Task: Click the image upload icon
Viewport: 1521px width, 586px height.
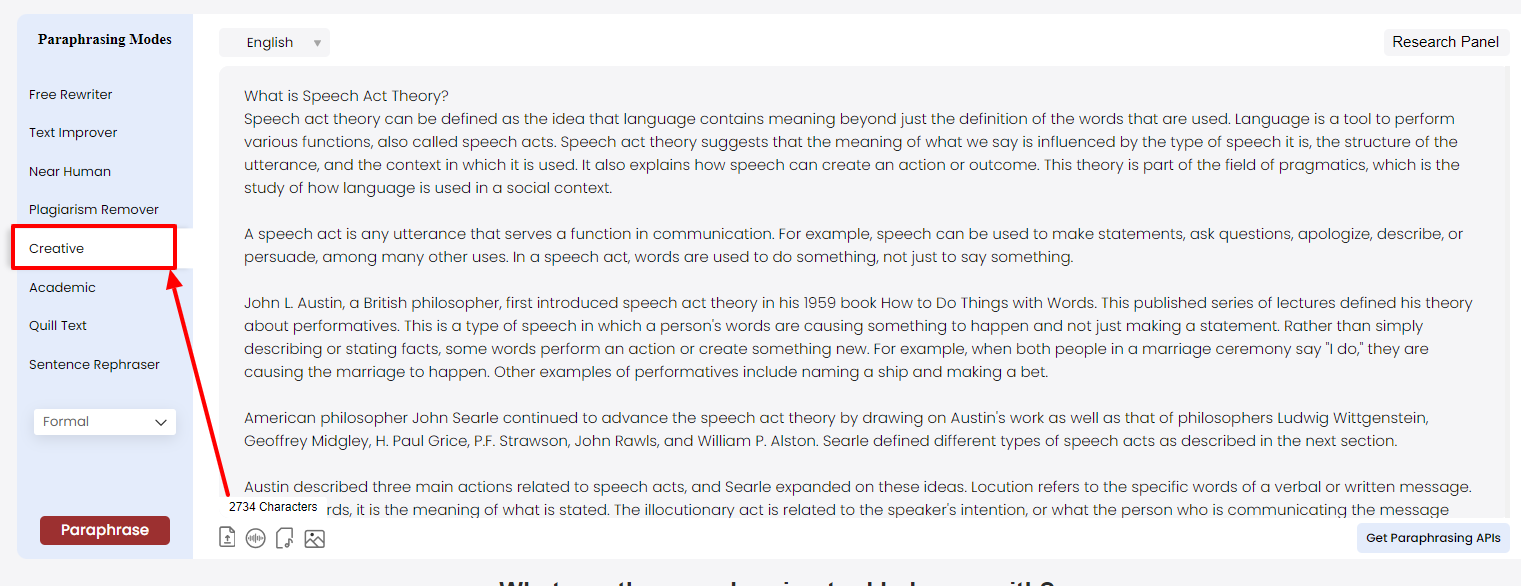Action: pos(314,539)
